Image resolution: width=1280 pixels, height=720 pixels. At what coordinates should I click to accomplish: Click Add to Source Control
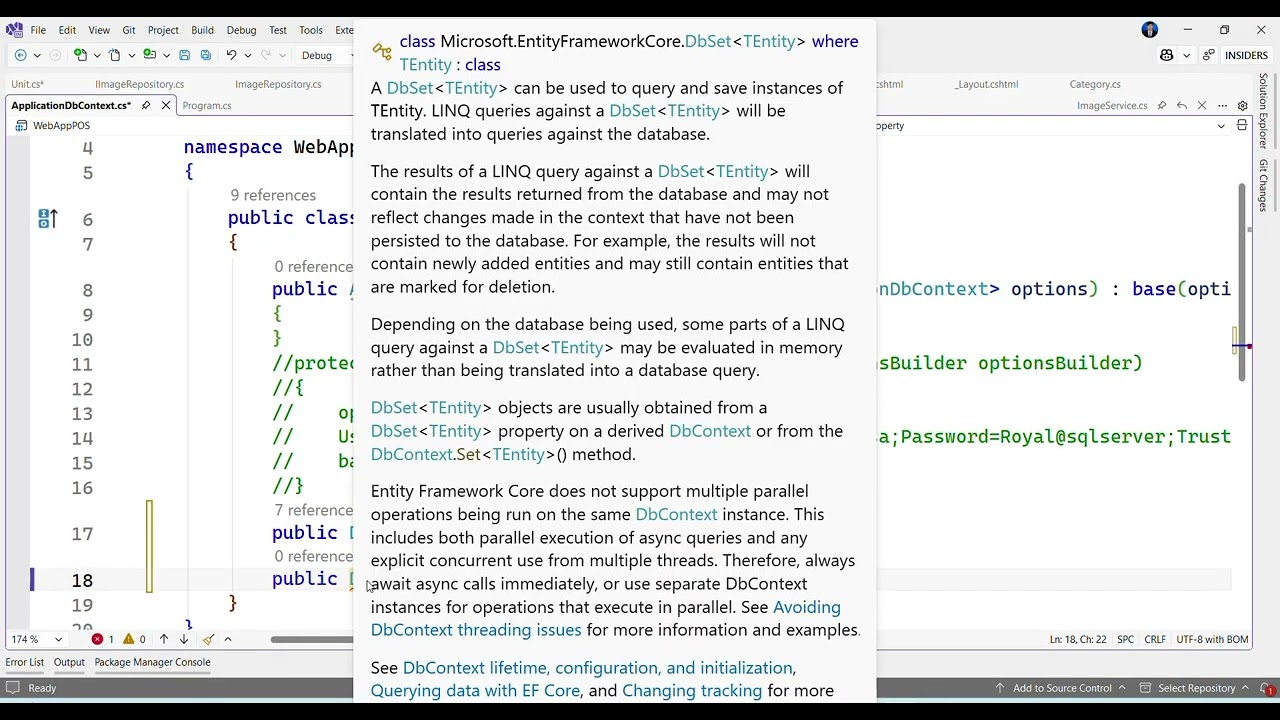(x=1062, y=688)
